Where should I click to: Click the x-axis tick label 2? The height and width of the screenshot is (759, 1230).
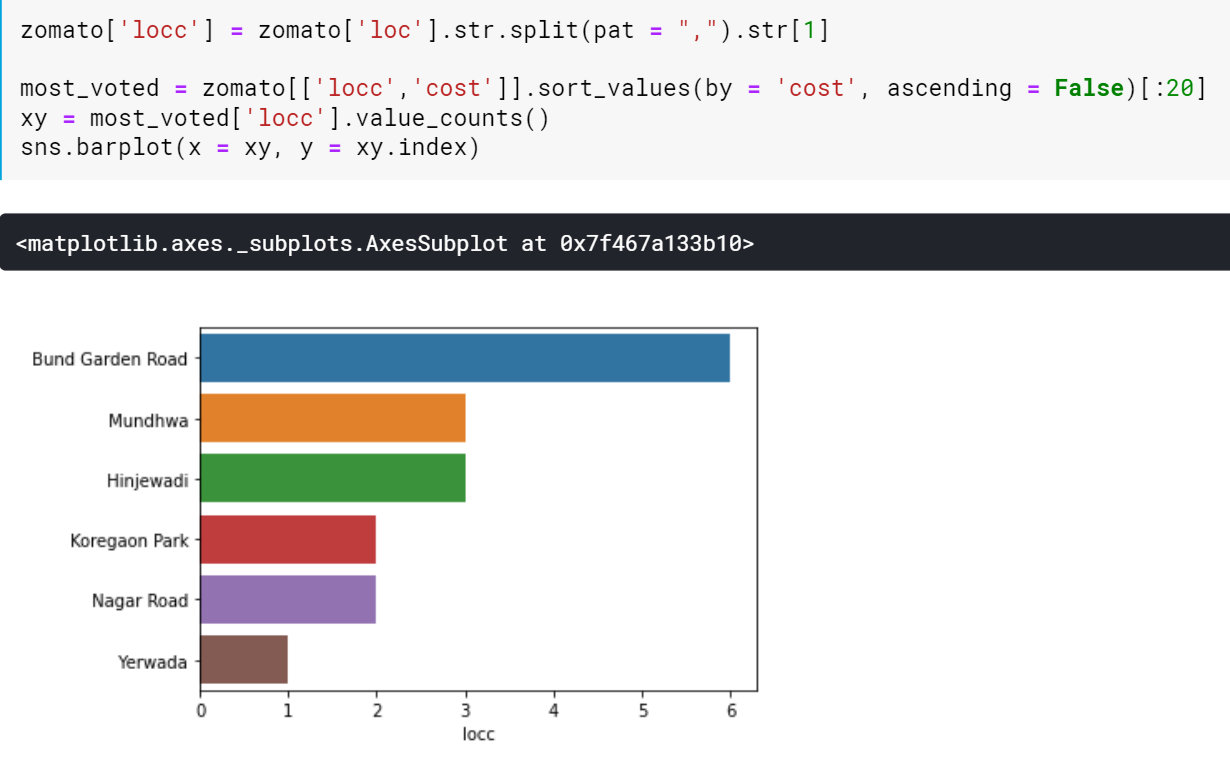click(377, 711)
